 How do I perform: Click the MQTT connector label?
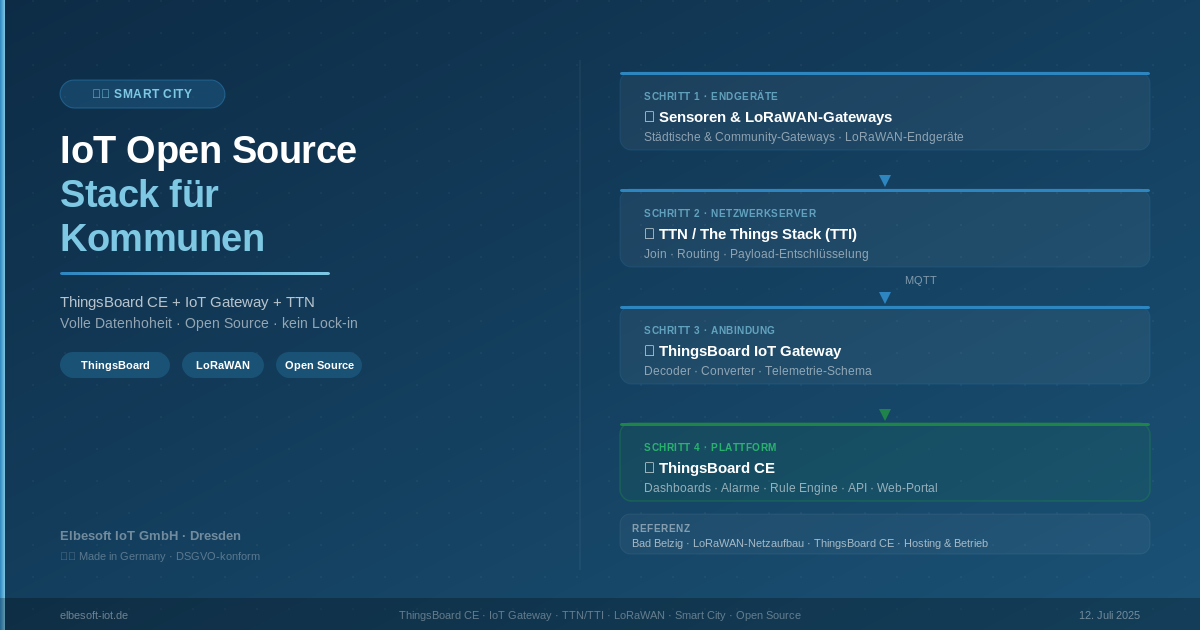(x=921, y=280)
